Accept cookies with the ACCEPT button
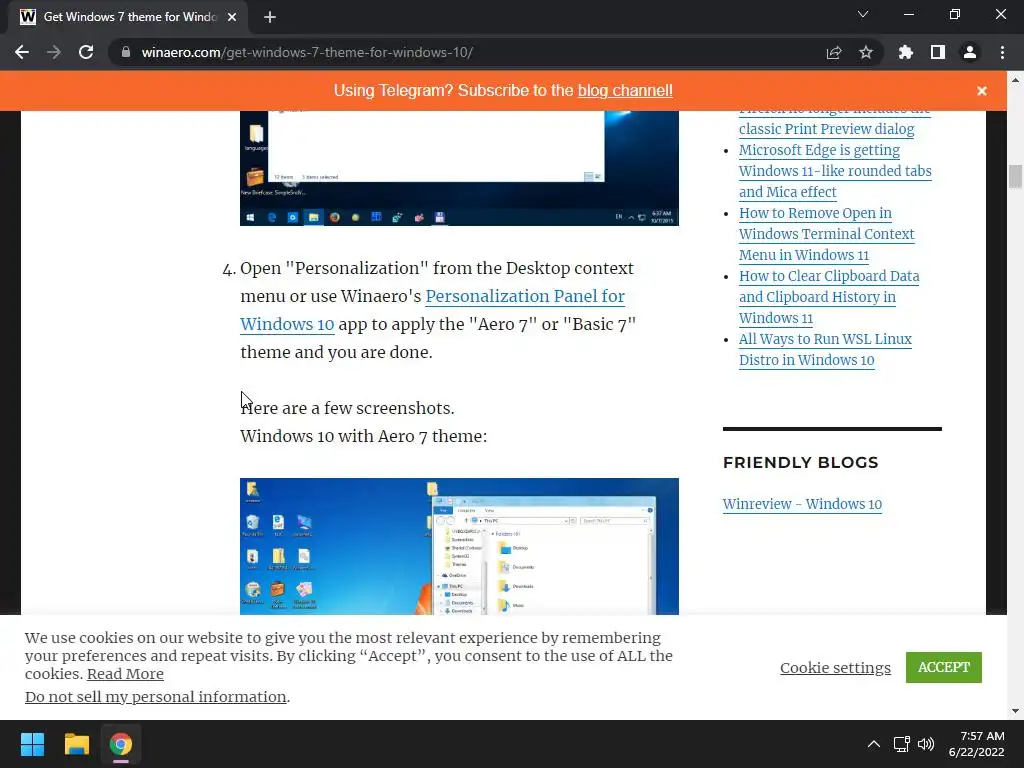Viewport: 1024px width, 768px height. click(x=944, y=667)
